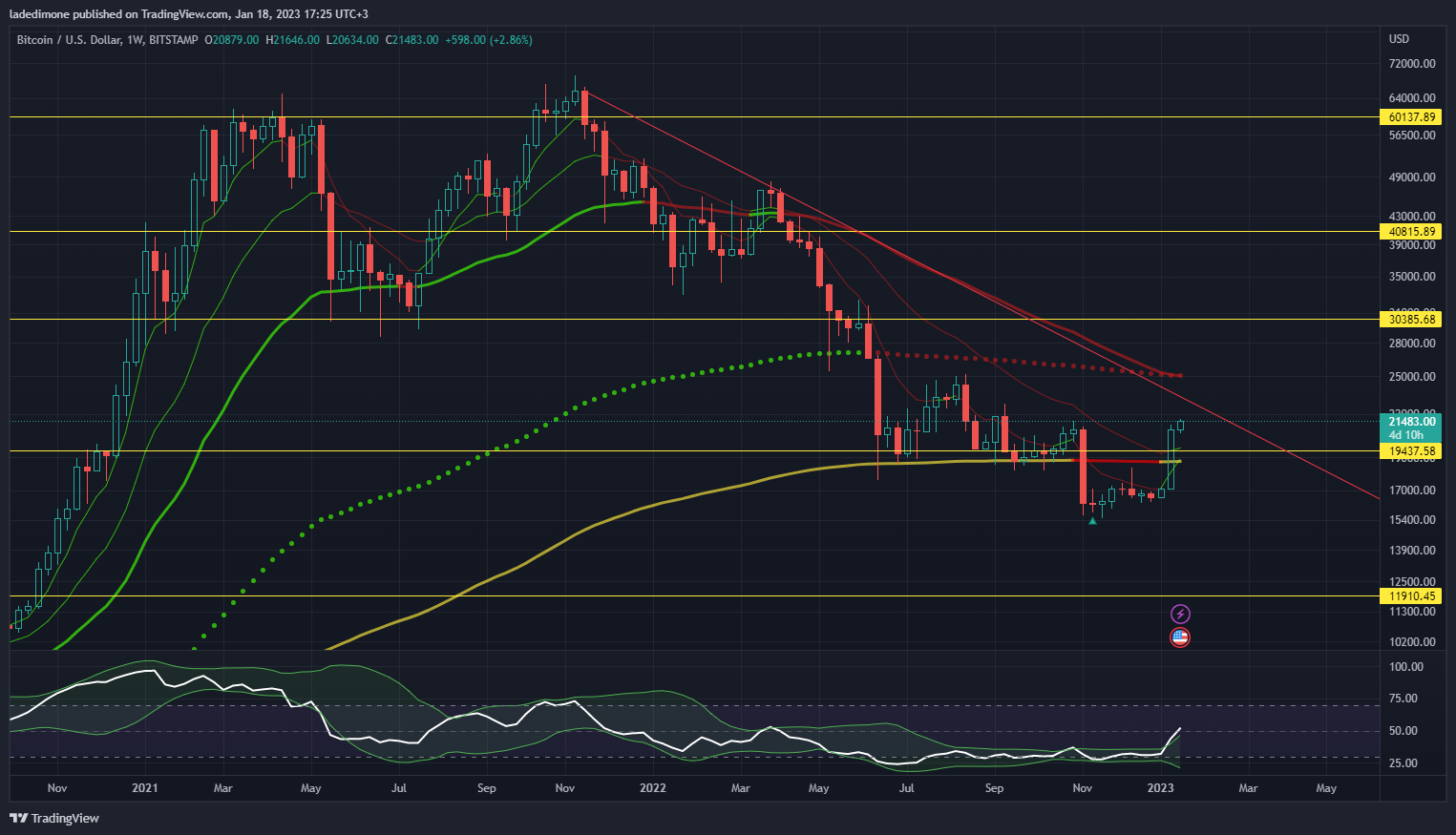Click the published by ladedimone header text

pyautogui.click(x=188, y=14)
